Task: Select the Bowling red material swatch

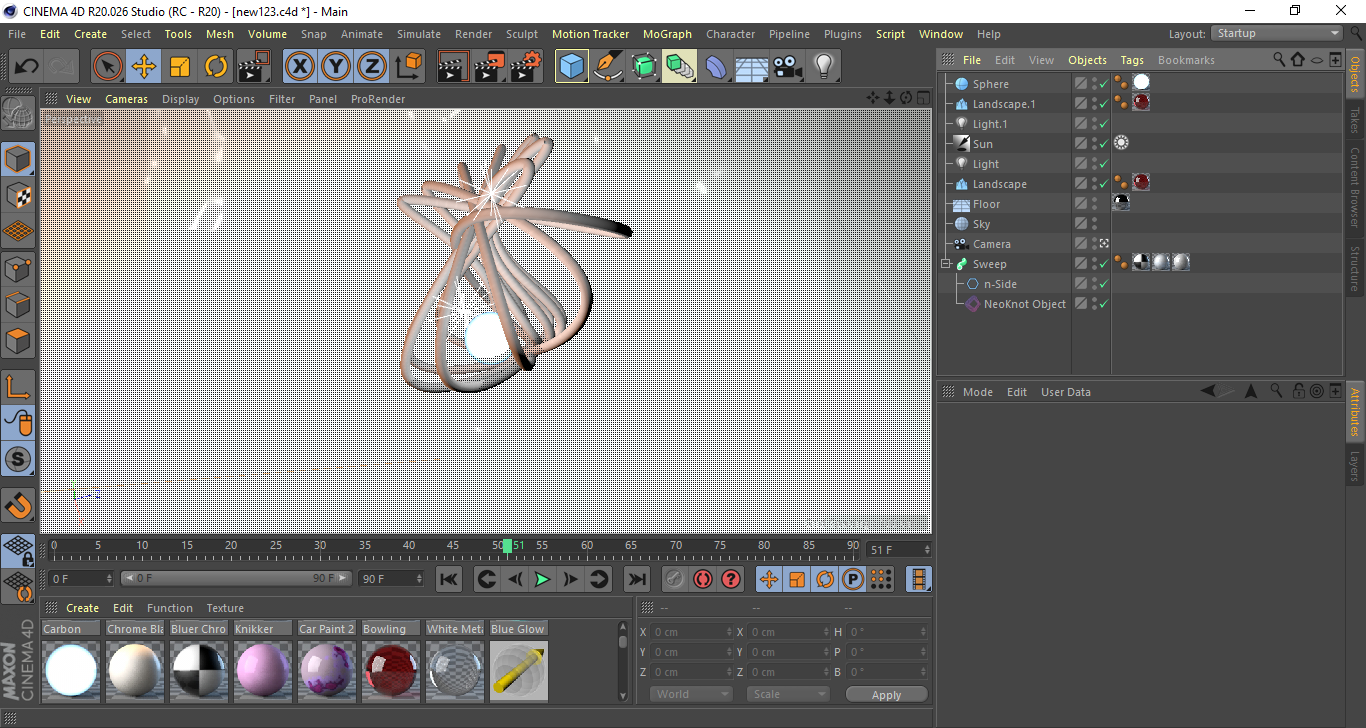Action: (x=390, y=670)
